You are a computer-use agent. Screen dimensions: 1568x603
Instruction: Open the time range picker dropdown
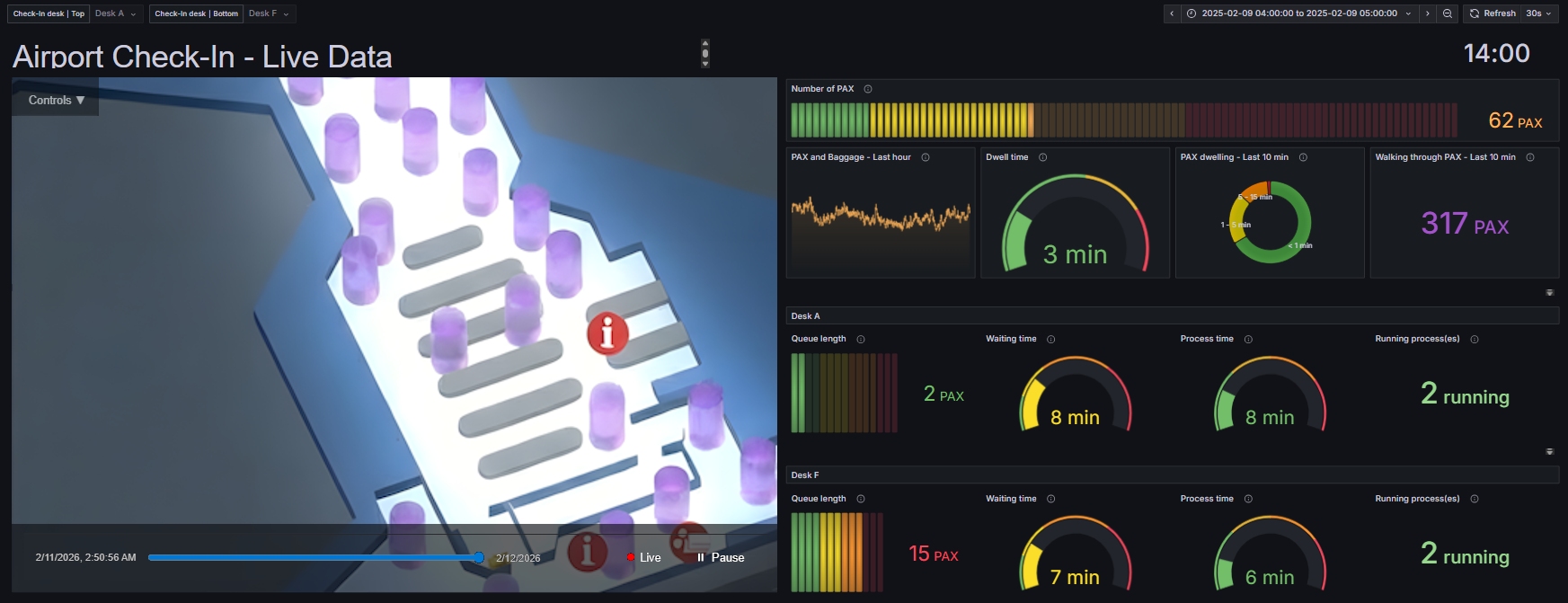(1298, 13)
